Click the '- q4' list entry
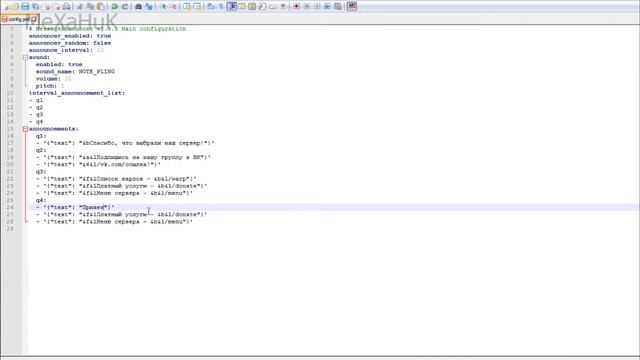This screenshot has width=640, height=360. click(x=36, y=122)
